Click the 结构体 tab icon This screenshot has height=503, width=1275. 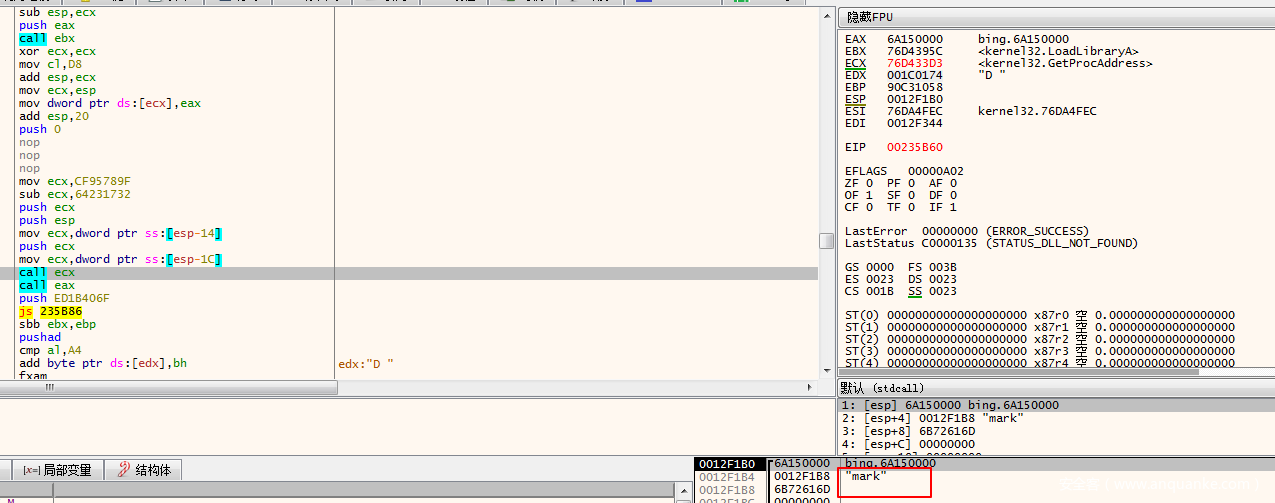click(x=123, y=470)
